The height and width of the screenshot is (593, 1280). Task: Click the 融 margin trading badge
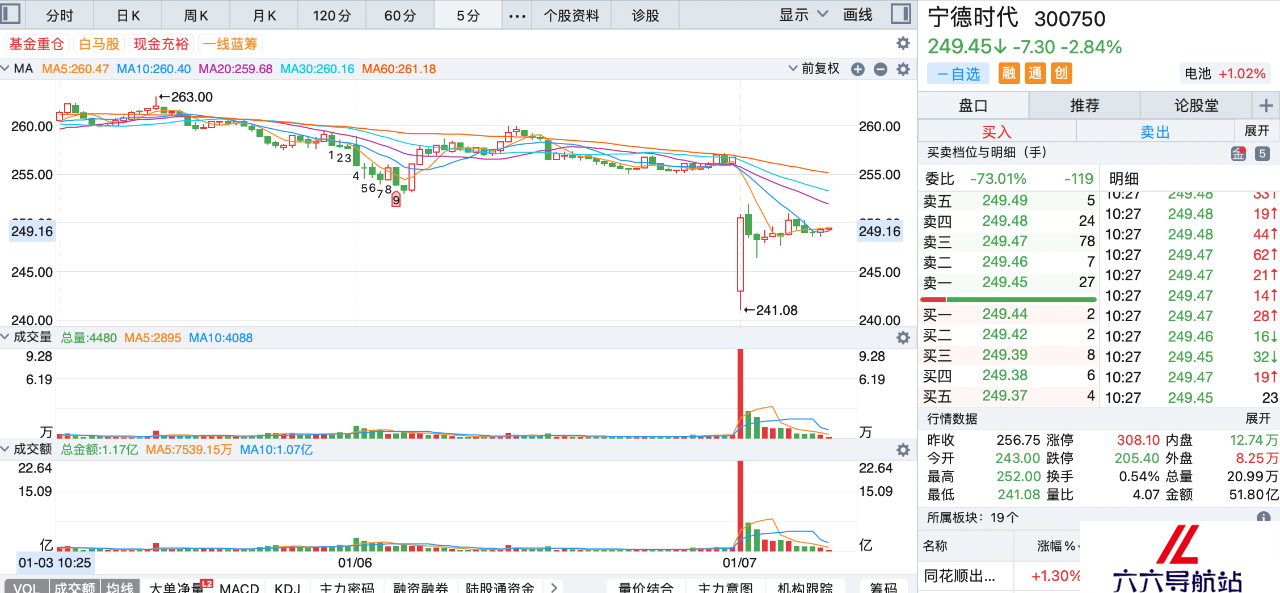pyautogui.click(x=1009, y=73)
